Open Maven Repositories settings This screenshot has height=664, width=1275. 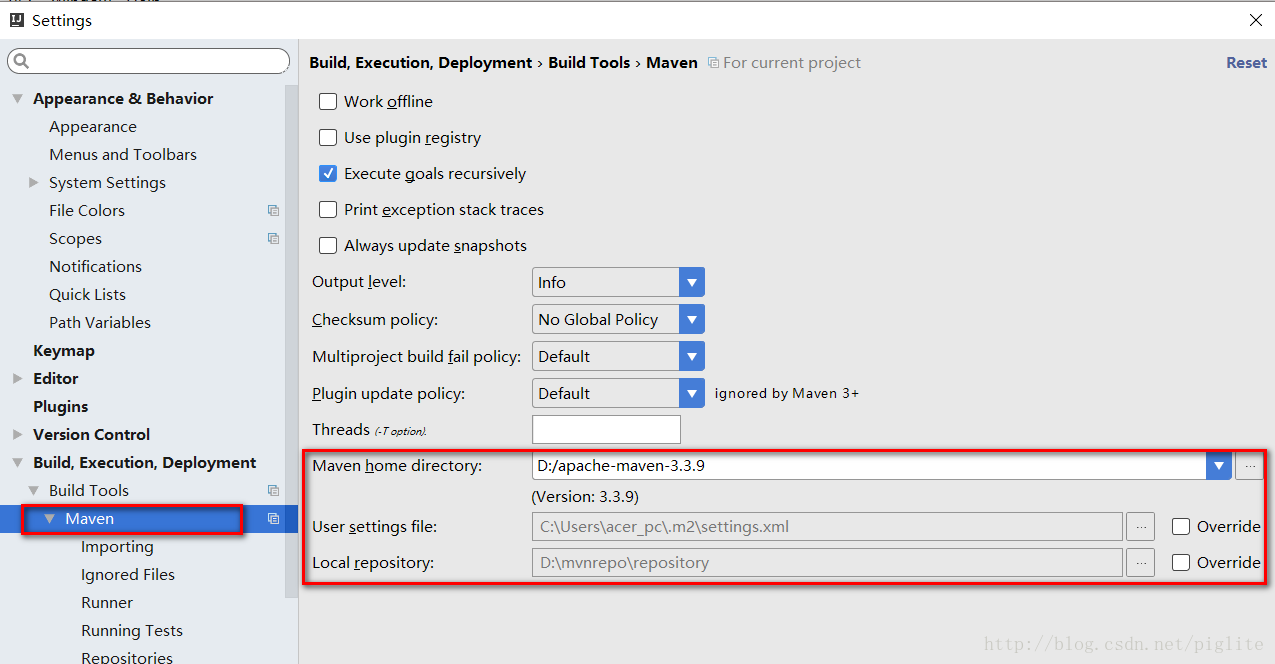(127, 656)
